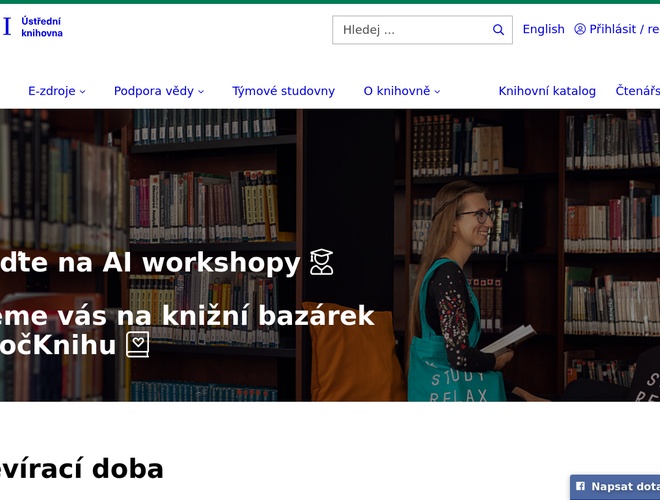Image resolution: width=660 pixels, height=500 pixels.
Task: Click the graduate icon after AI workshopy
Action: 321,262
